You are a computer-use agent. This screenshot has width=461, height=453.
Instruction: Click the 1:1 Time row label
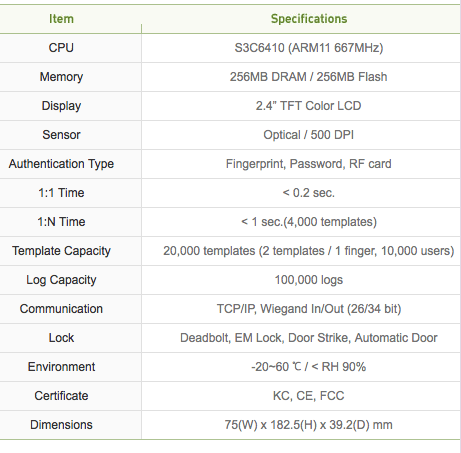(61, 193)
